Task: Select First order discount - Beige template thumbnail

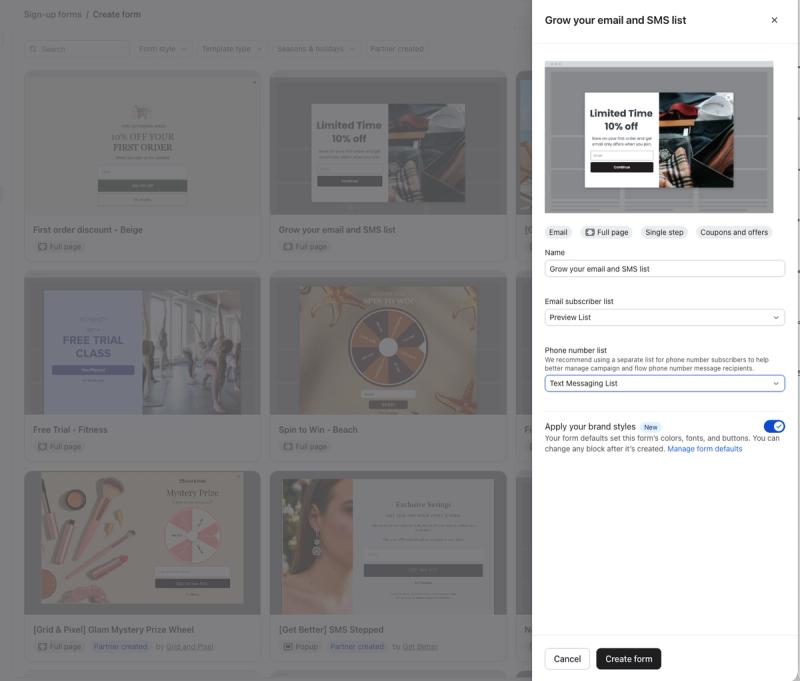Action: click(x=142, y=143)
